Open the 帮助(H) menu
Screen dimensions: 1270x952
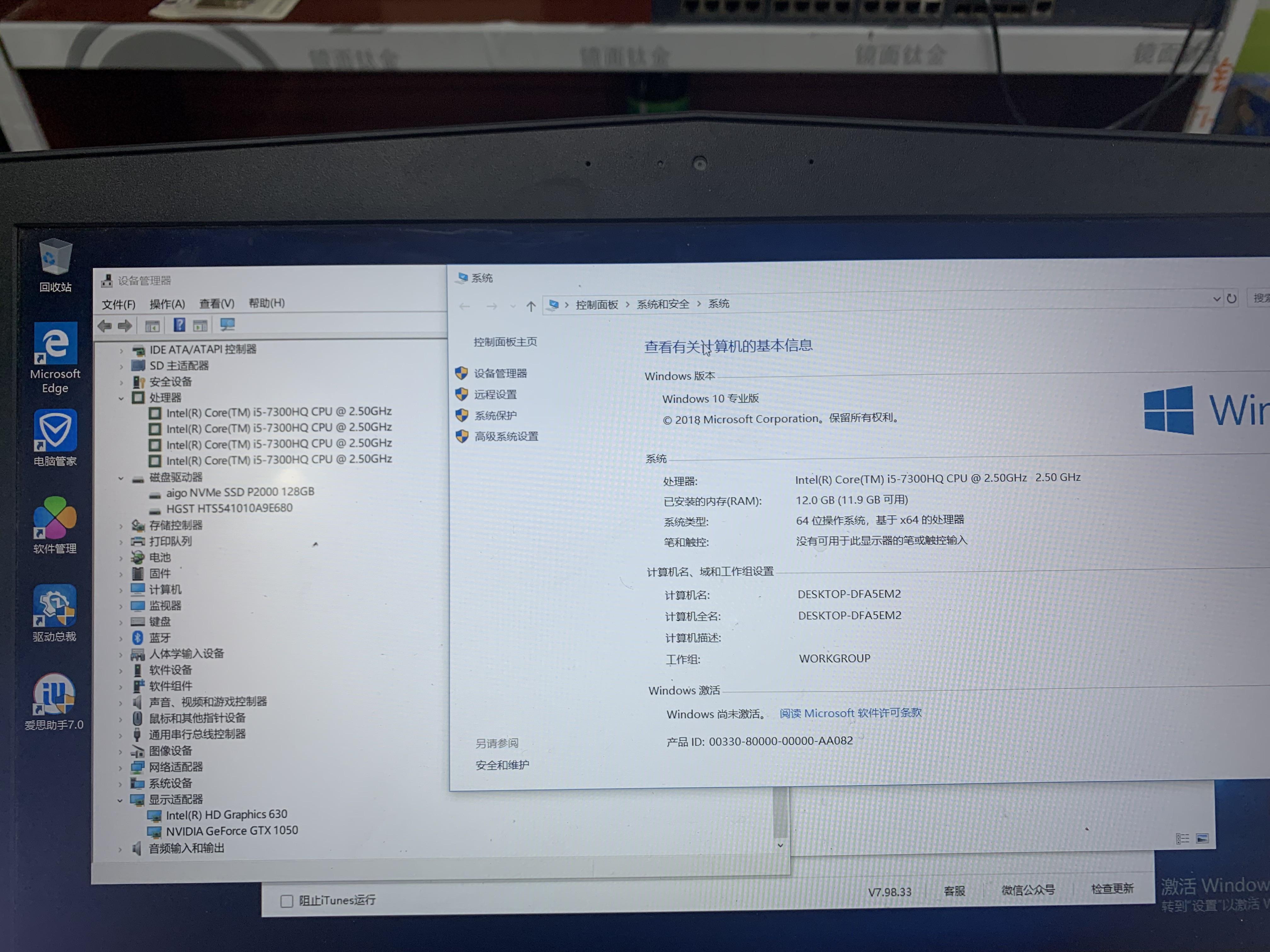point(266,303)
